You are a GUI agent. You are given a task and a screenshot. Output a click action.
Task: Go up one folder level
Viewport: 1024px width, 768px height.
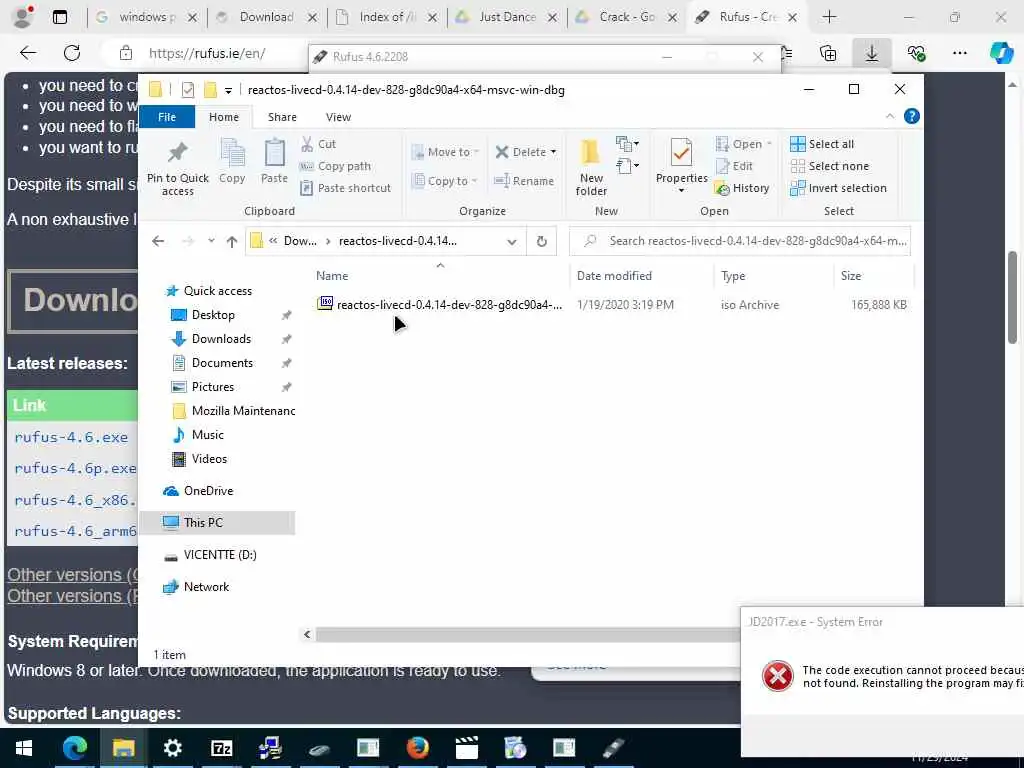click(232, 241)
